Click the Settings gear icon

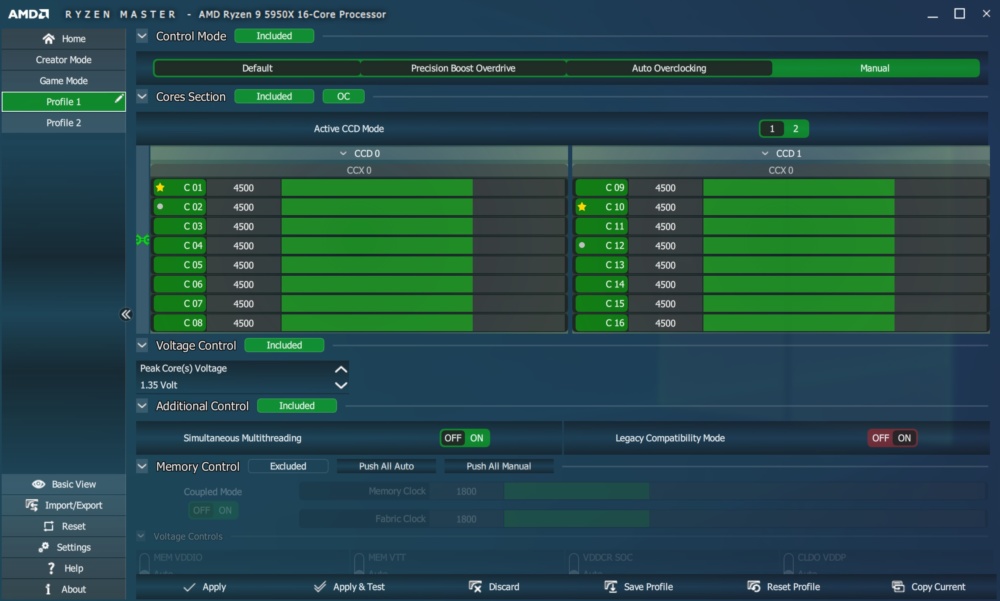click(43, 547)
